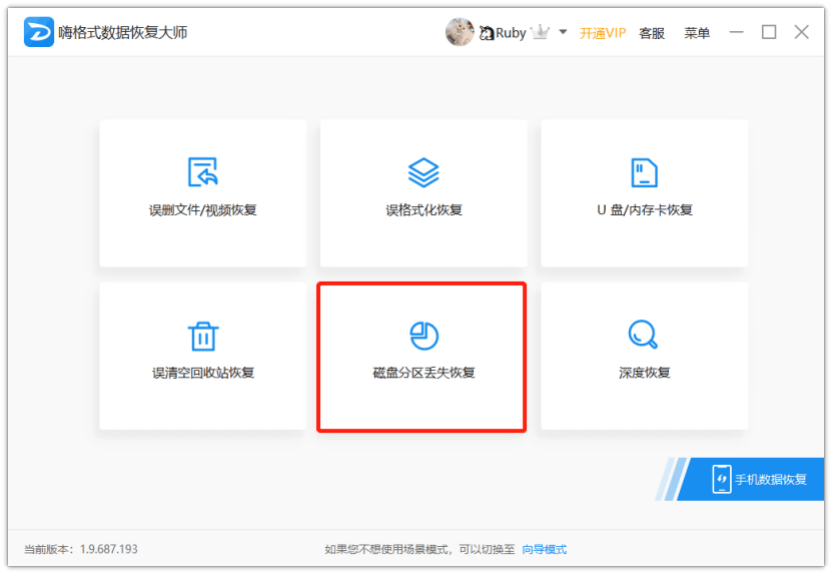The height and width of the screenshot is (574, 832).
Task: Maximize the application window
Action: tap(769, 32)
